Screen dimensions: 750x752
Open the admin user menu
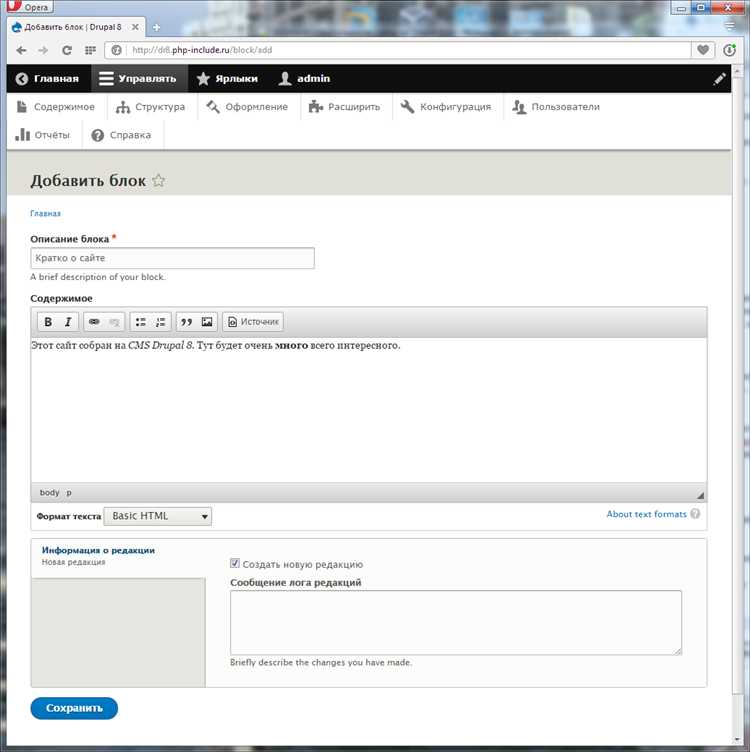pyautogui.click(x=305, y=79)
